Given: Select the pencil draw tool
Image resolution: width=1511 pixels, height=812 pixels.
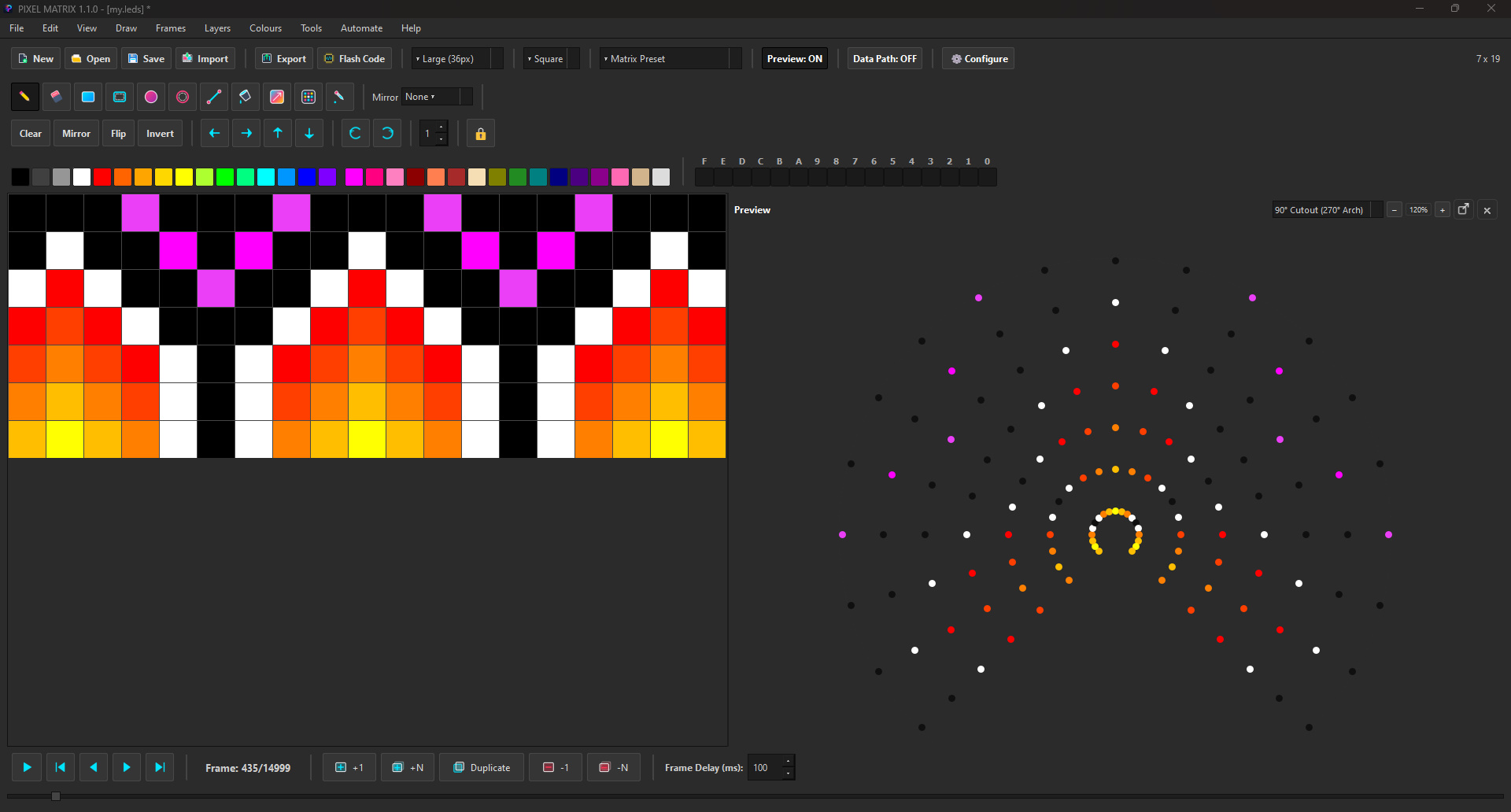Looking at the screenshot, I should click(25, 97).
